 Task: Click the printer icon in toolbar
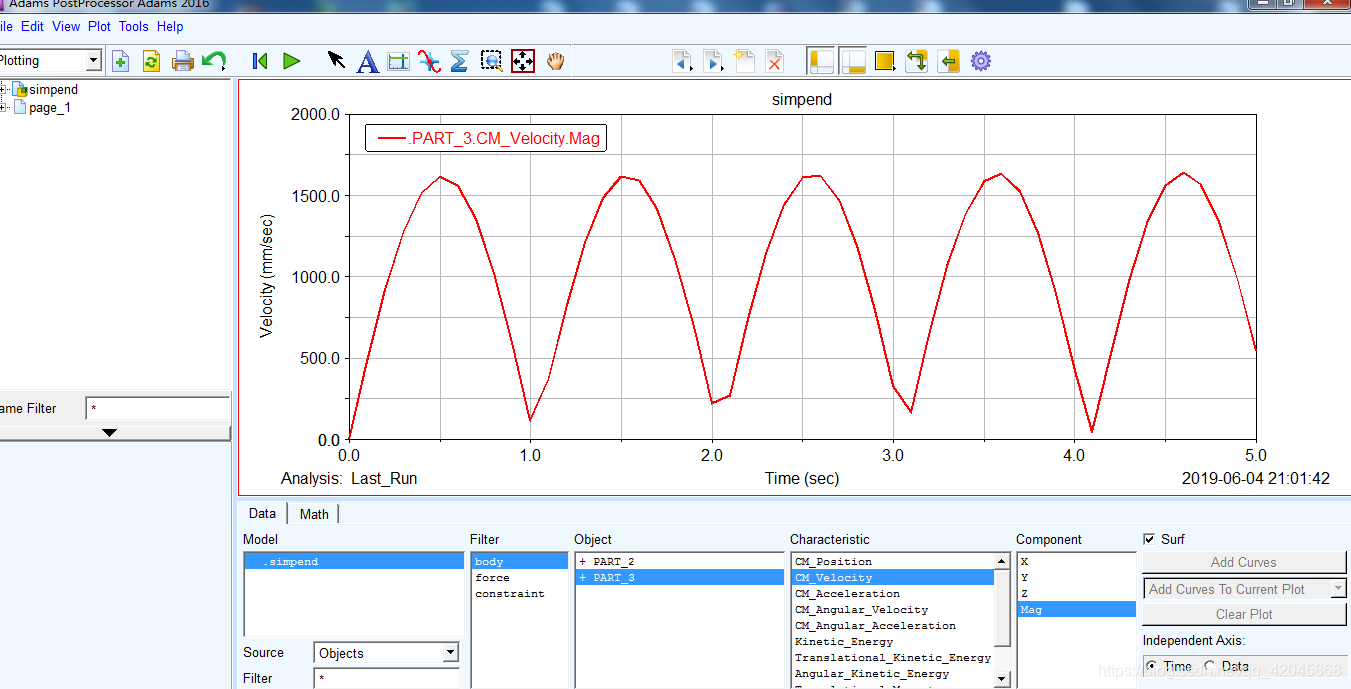[183, 62]
